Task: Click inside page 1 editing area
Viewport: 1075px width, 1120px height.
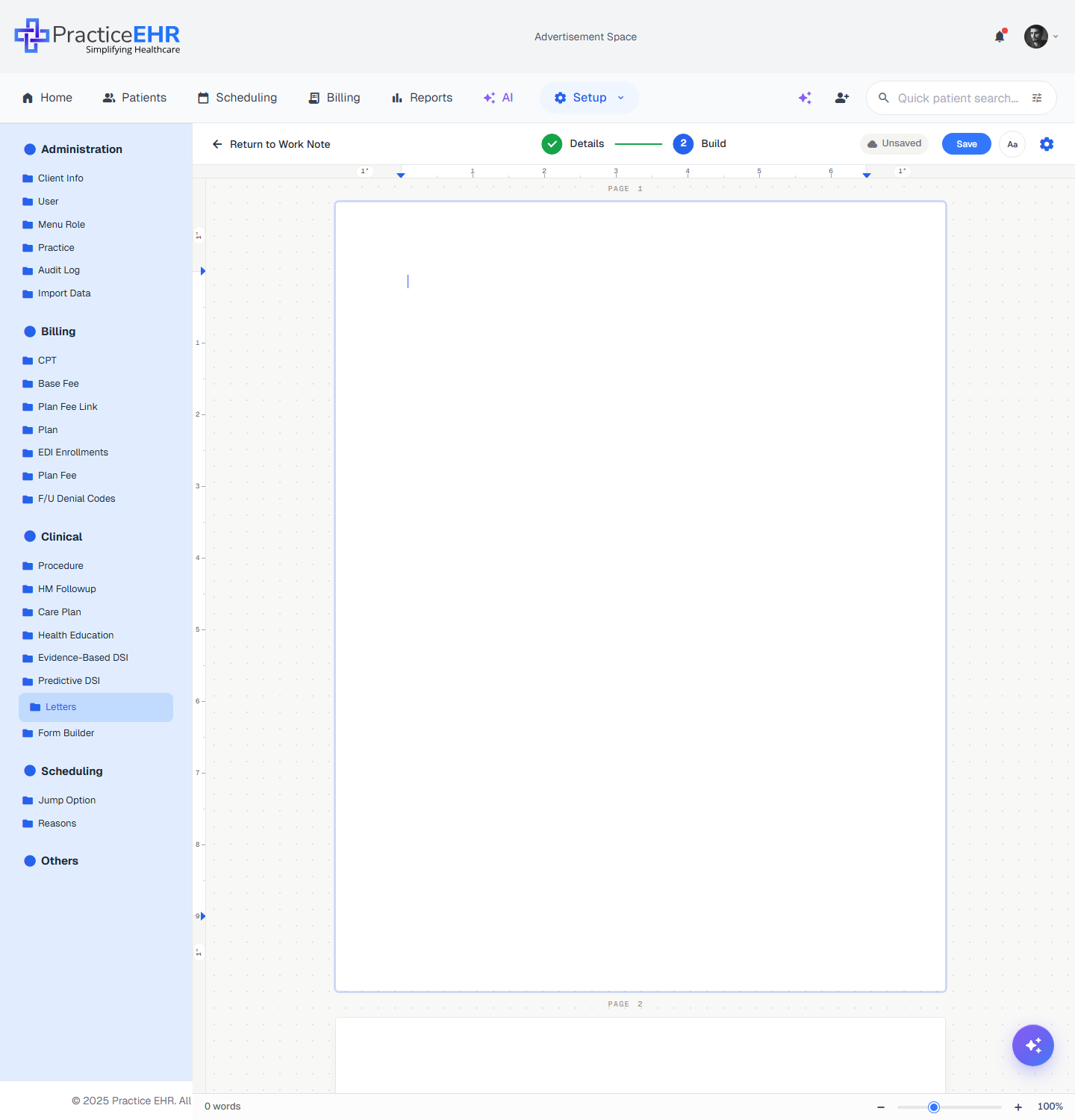Action: tap(641, 597)
